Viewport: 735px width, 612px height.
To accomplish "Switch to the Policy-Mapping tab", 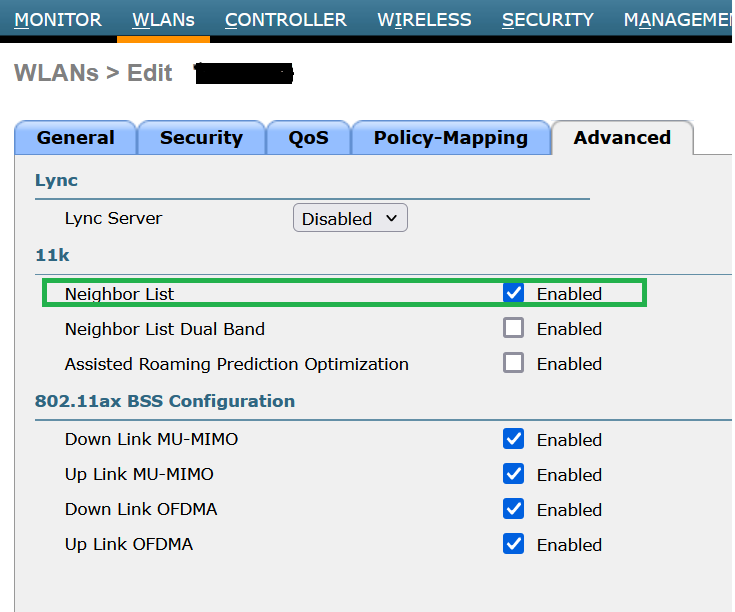I will point(451,138).
